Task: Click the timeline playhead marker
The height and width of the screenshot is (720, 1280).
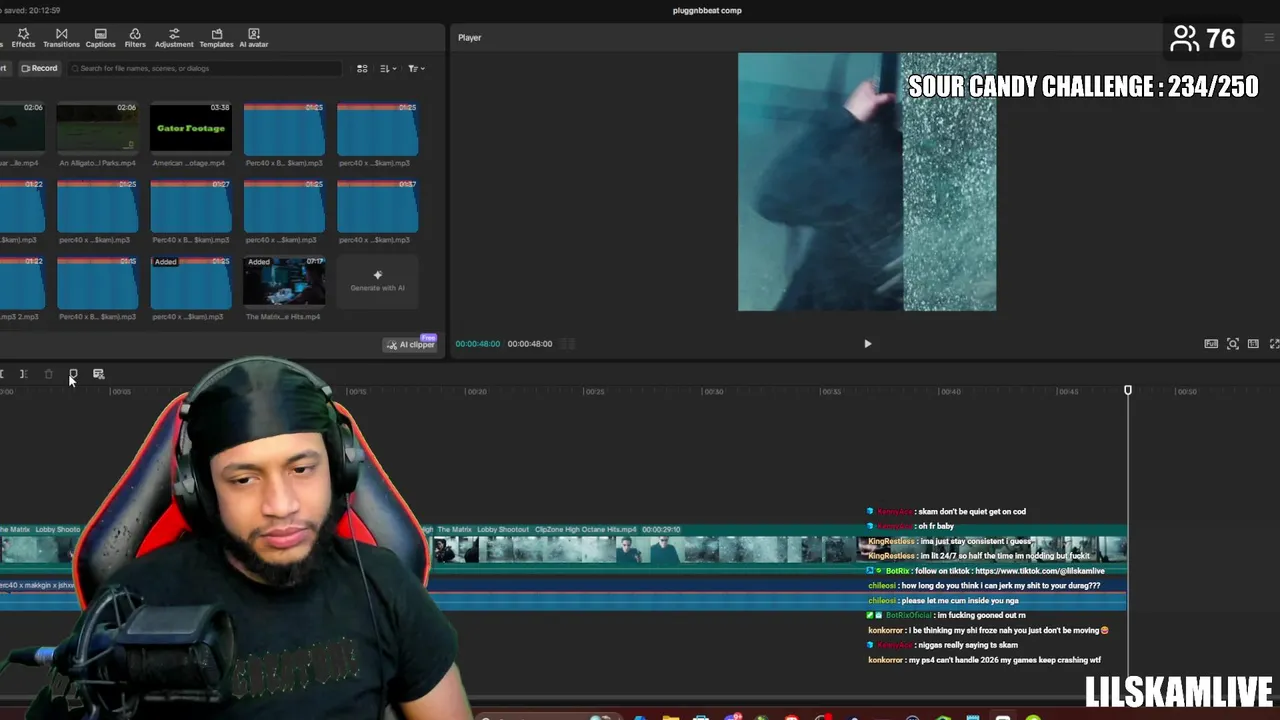Action: 1128,391
